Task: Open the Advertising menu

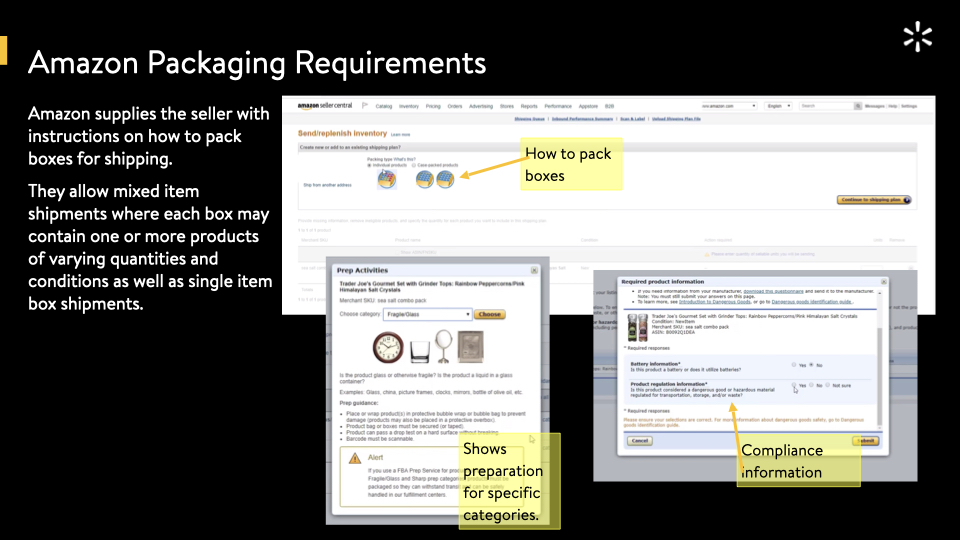Action: (481, 106)
